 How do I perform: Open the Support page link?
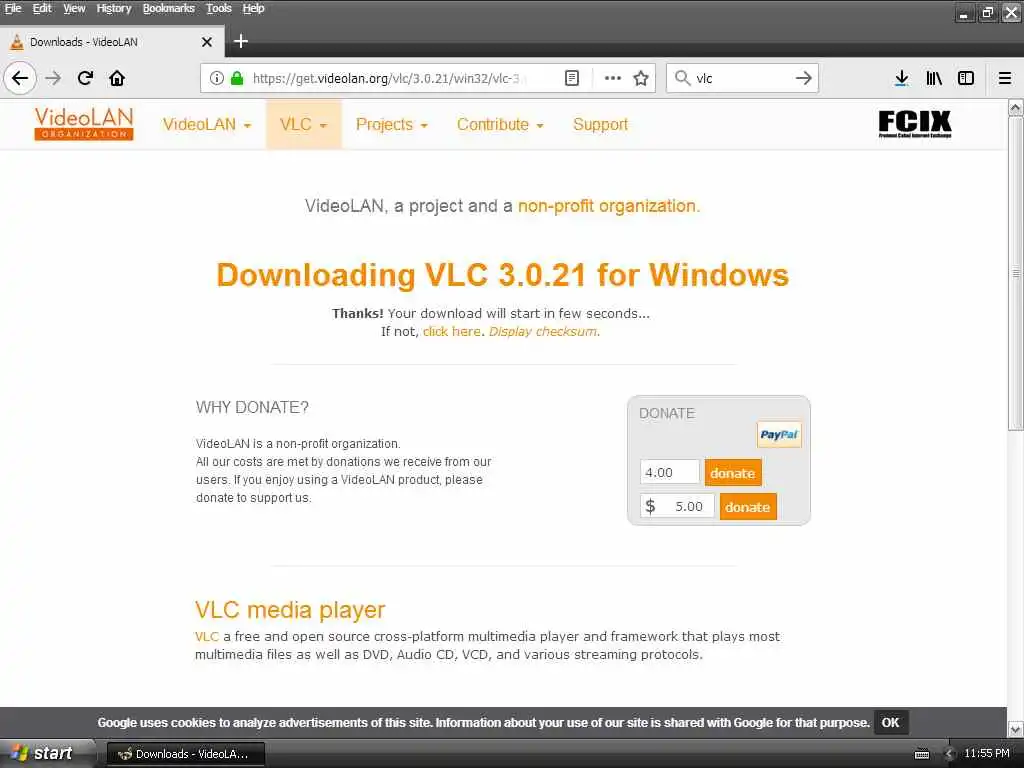click(x=600, y=125)
